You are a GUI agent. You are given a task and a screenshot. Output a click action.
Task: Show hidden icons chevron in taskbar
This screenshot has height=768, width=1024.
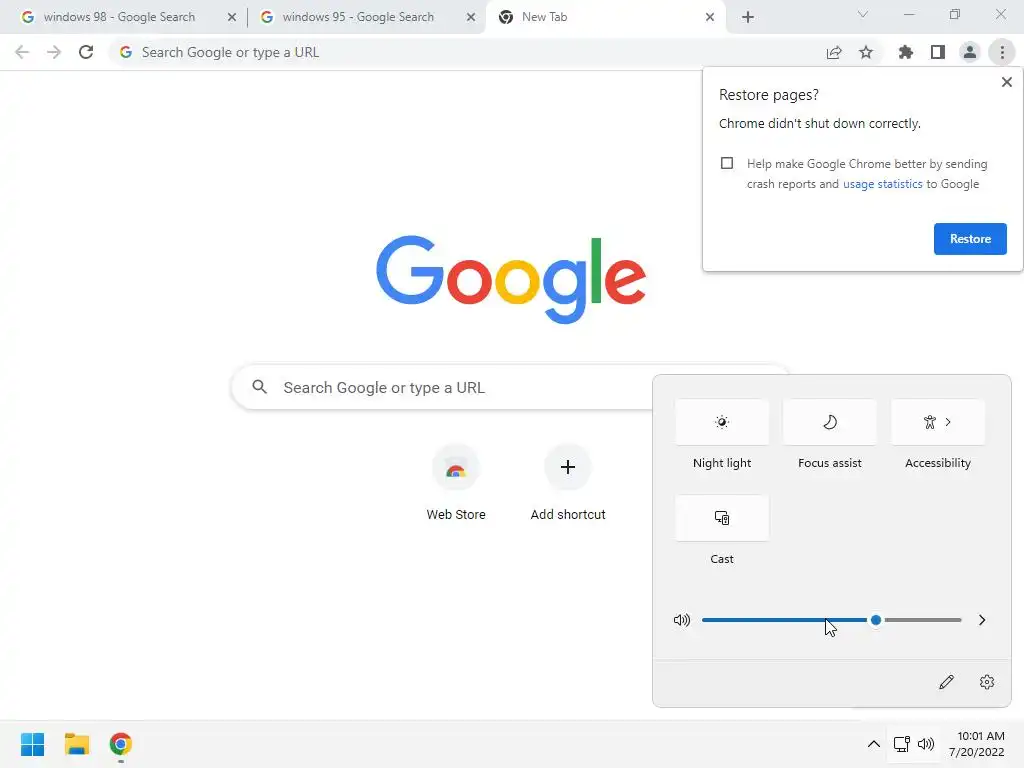click(873, 744)
